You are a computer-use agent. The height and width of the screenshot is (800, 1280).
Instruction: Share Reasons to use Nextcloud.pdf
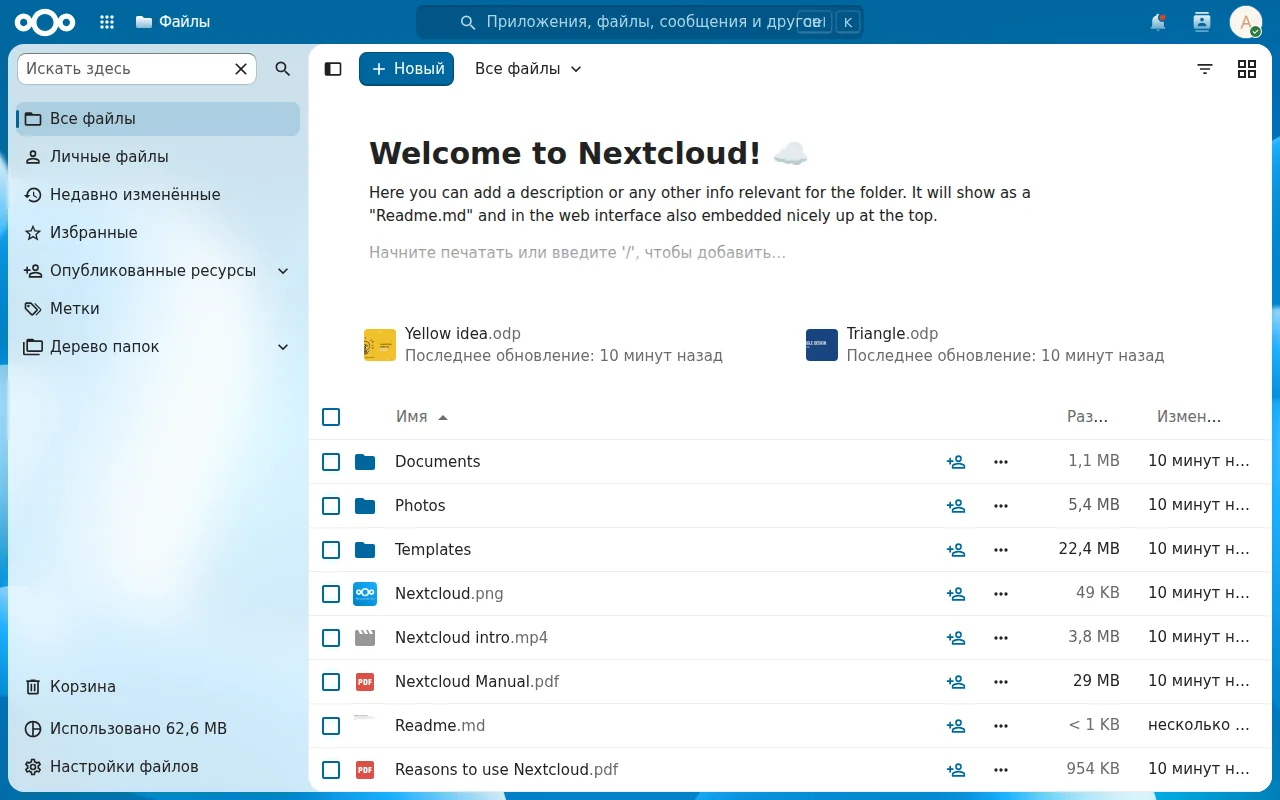pyautogui.click(x=956, y=770)
